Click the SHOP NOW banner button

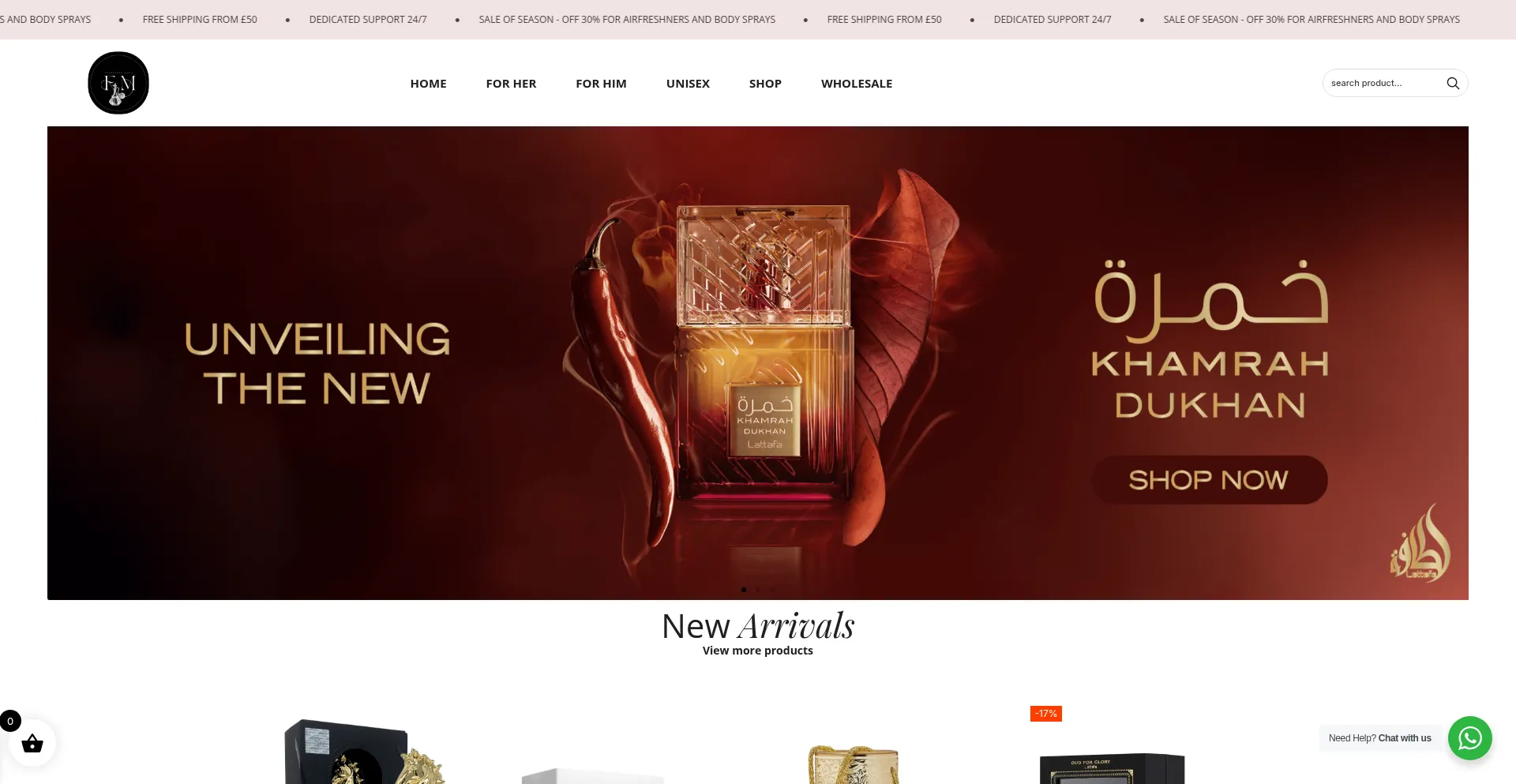point(1209,480)
